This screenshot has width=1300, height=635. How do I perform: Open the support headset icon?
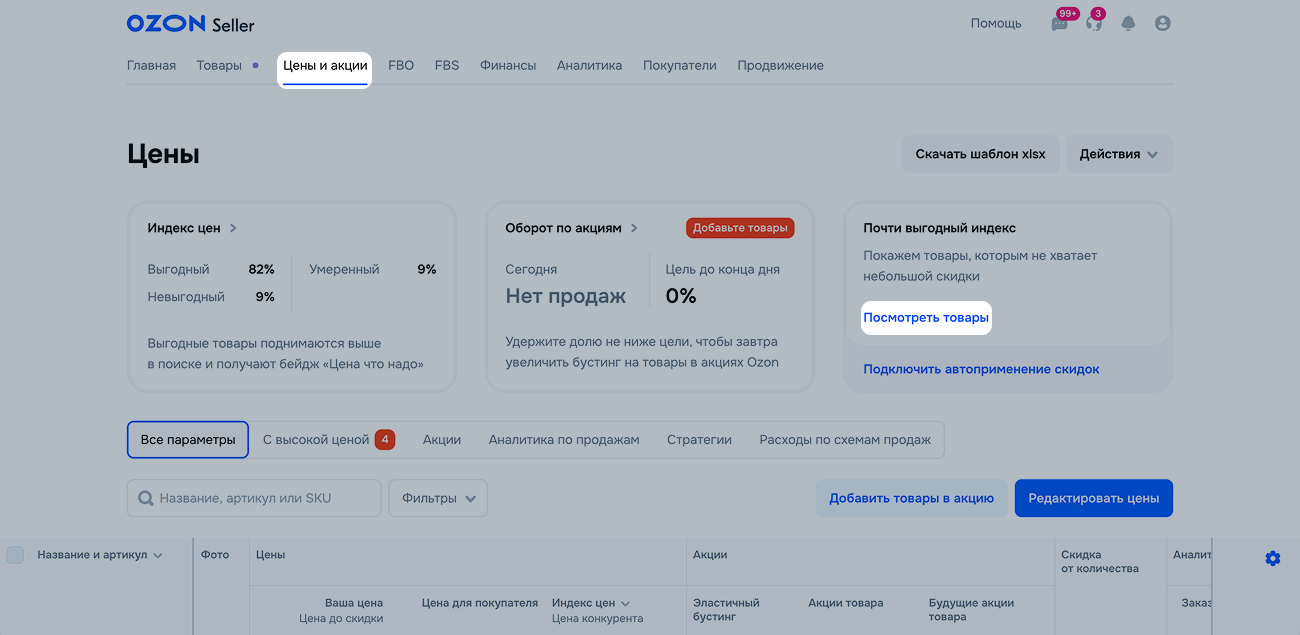click(1093, 24)
